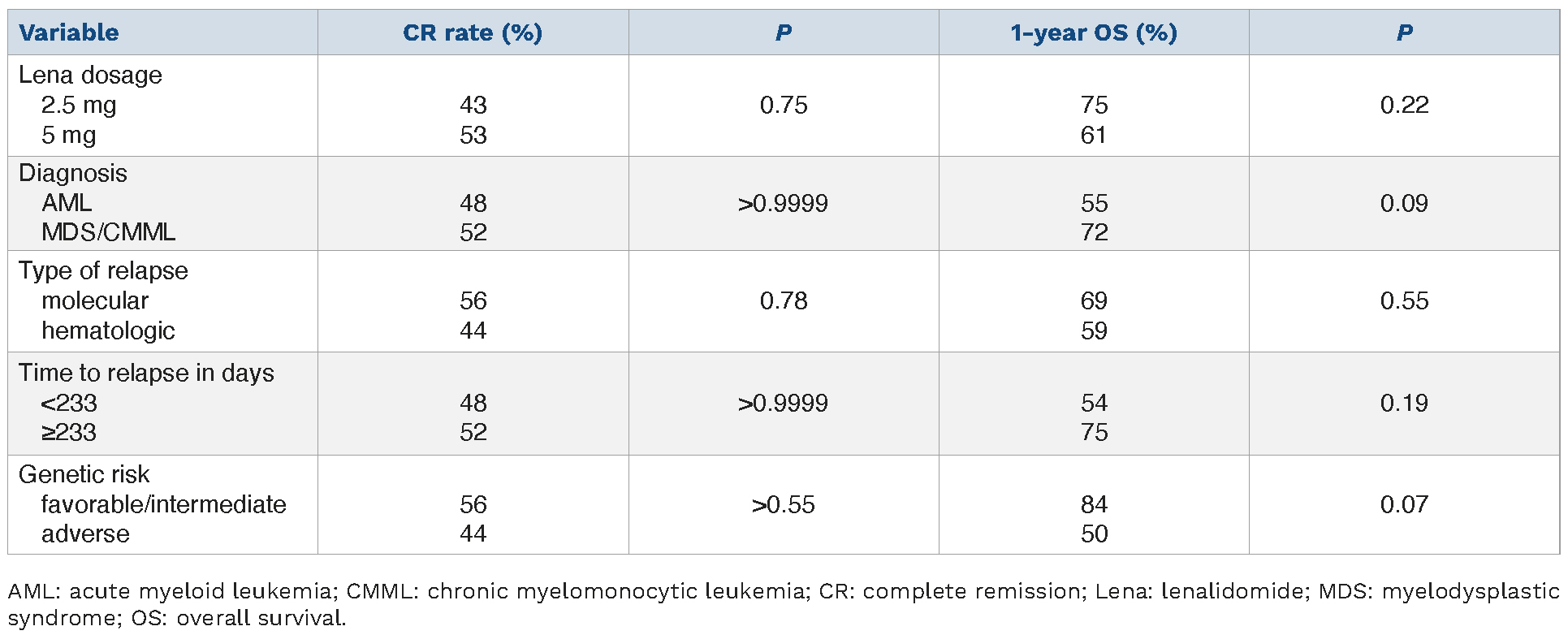The width and height of the screenshot is (1568, 635).
Task: Select the 1-year OS value 84
Action: pyautogui.click(x=1094, y=504)
